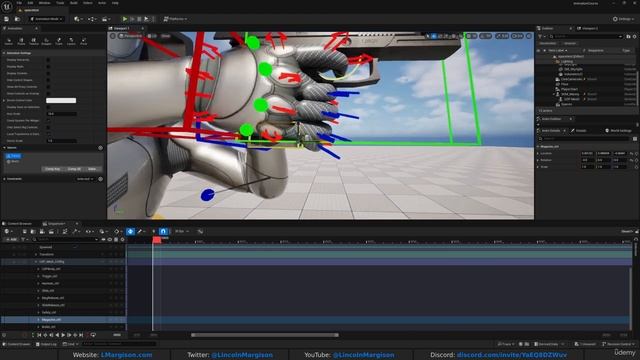Click the green Play level button
The width and height of the screenshot is (640, 360).
coord(125,19)
